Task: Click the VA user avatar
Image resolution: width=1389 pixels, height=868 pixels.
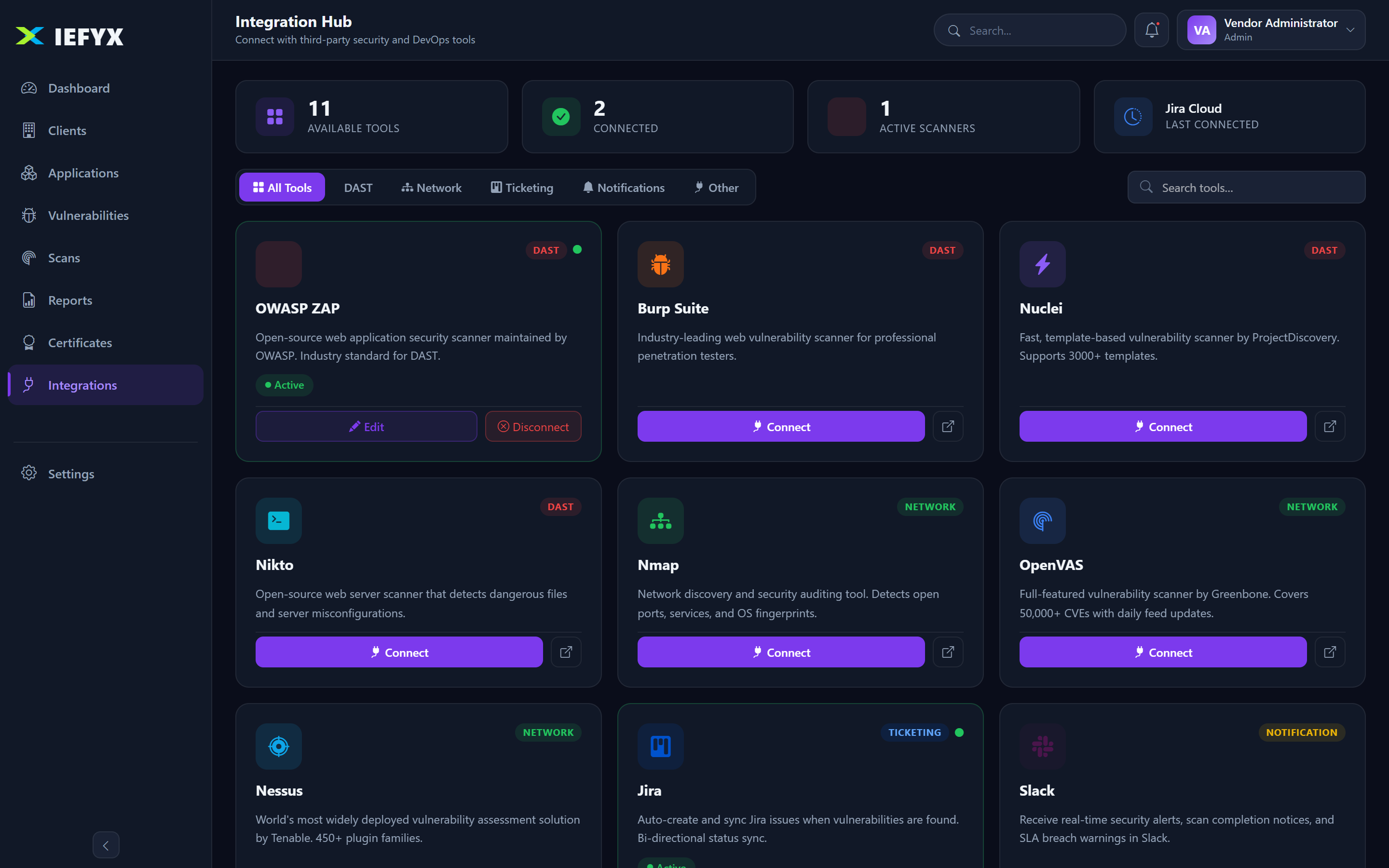Action: point(1201,30)
